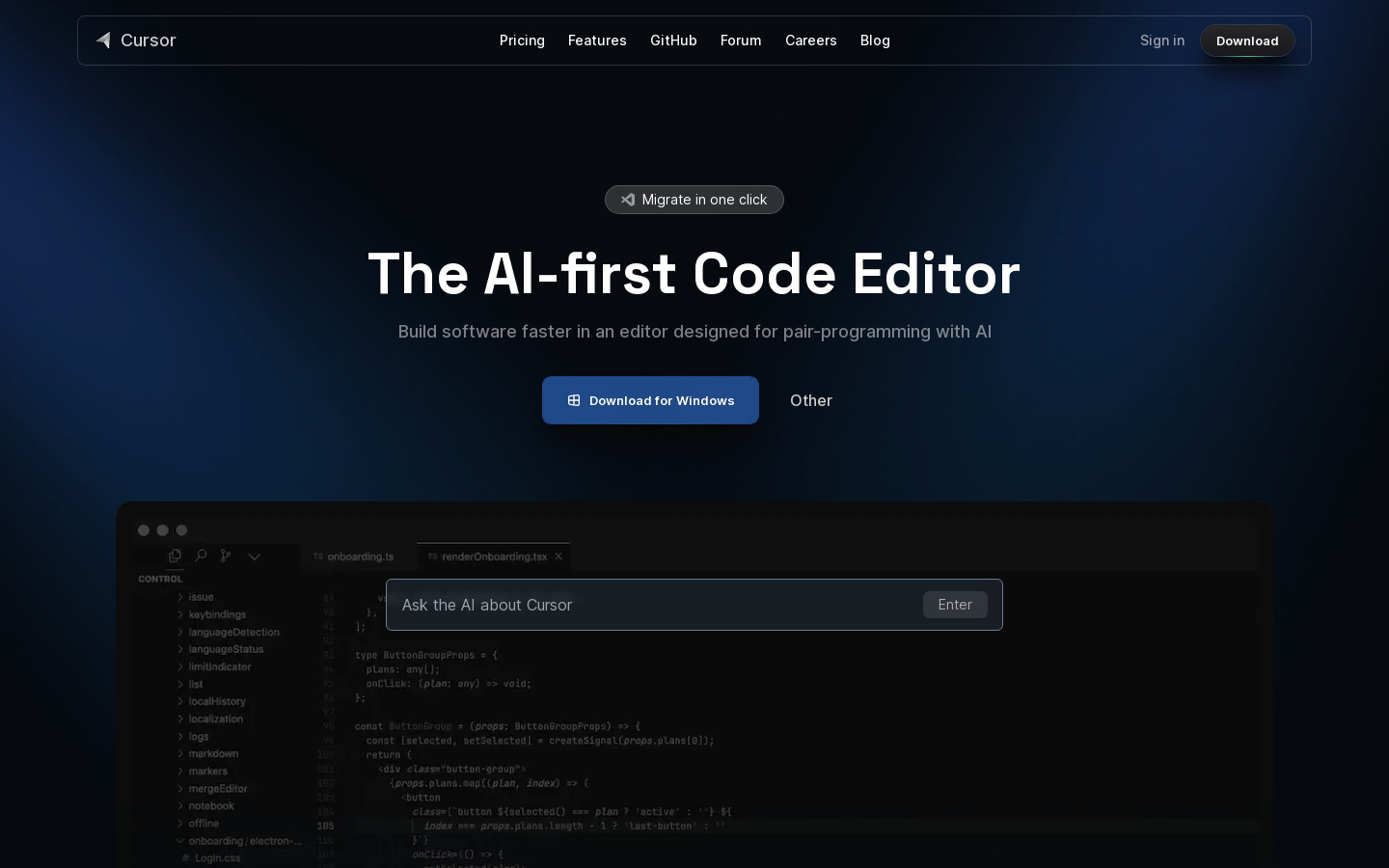The height and width of the screenshot is (868, 1389).
Task: Open the Pricing menu item
Action: point(522,41)
